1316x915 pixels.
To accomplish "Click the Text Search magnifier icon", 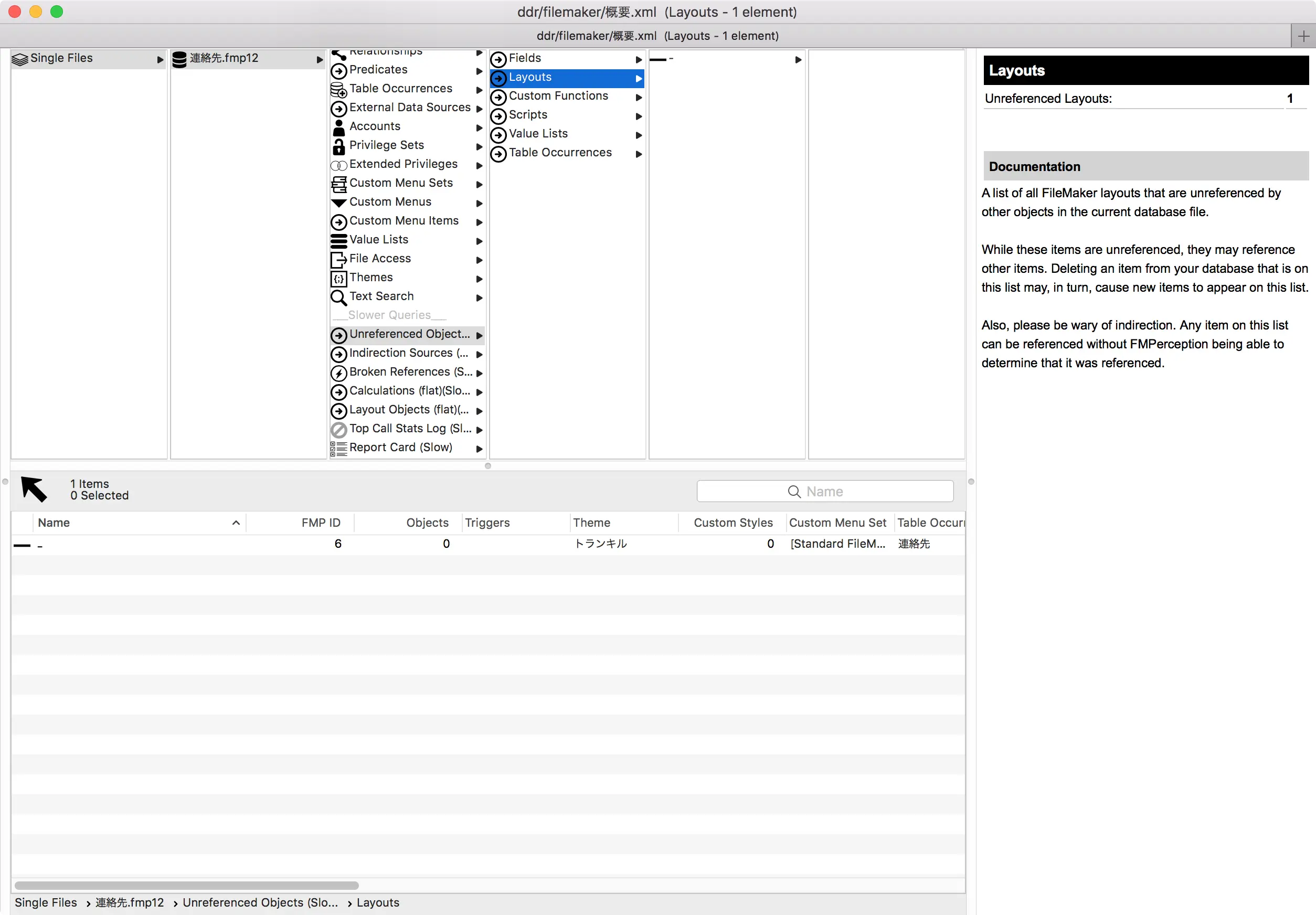I will [339, 297].
